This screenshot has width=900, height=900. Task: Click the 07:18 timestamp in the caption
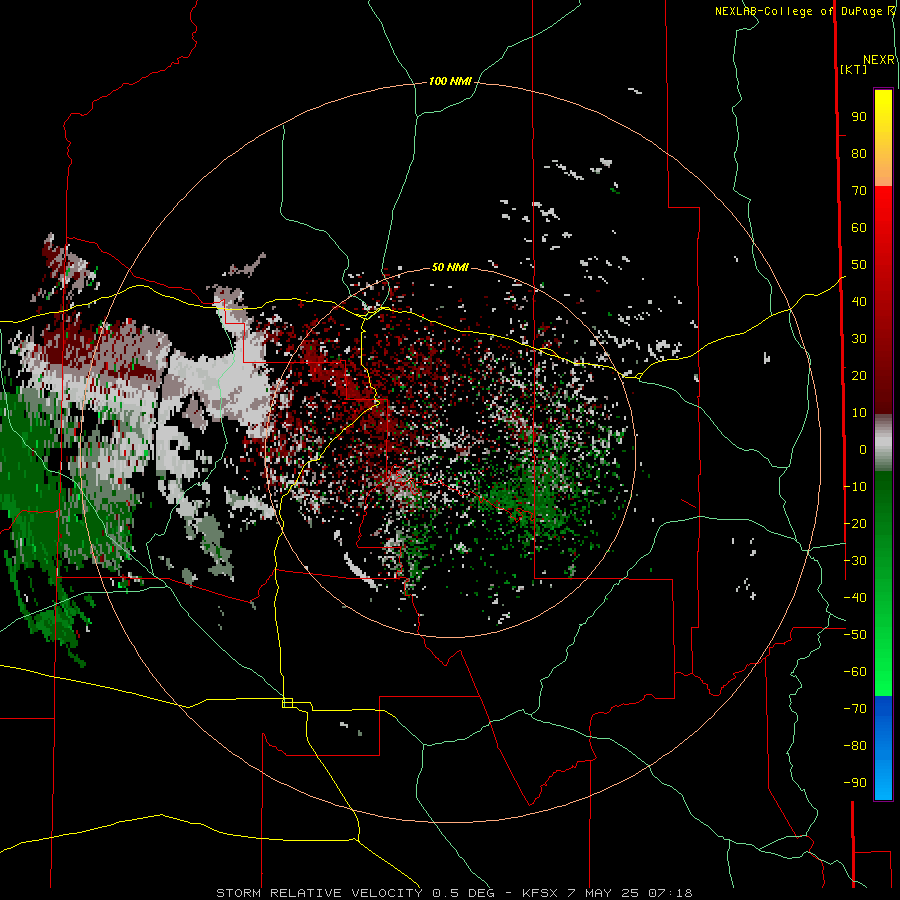tap(670, 893)
